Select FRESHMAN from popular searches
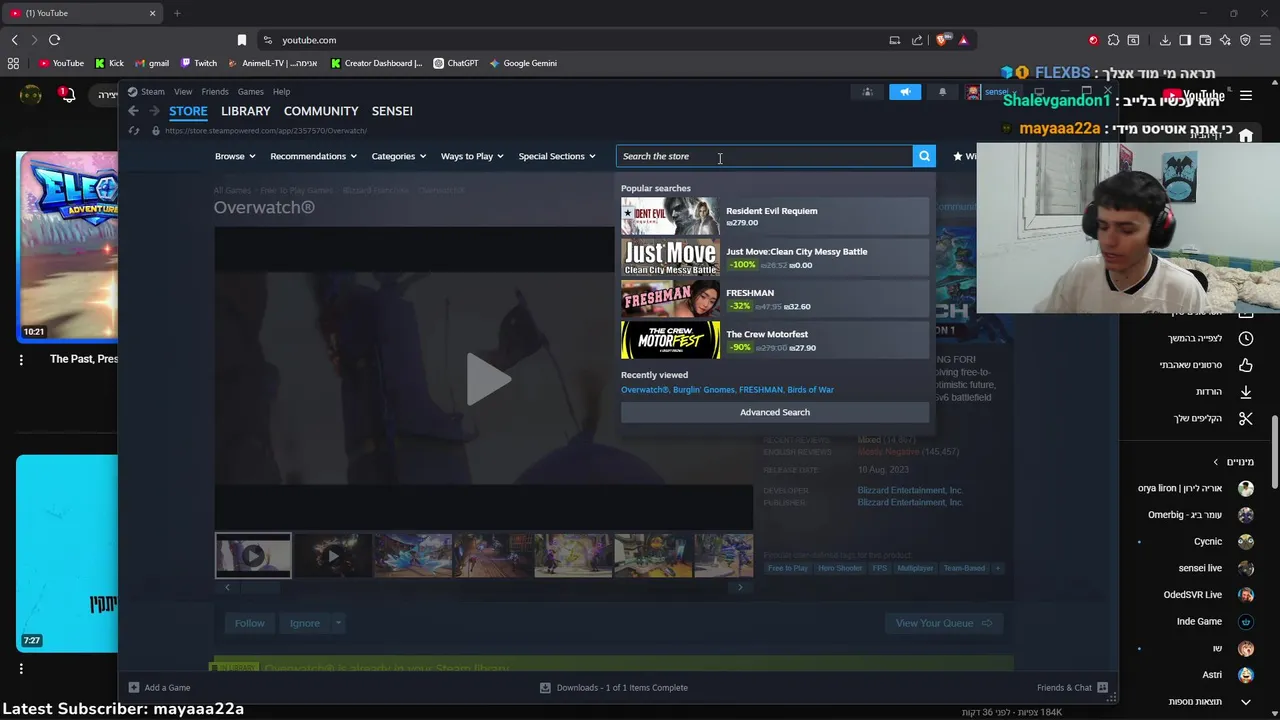The width and height of the screenshot is (1280, 720). (775, 299)
